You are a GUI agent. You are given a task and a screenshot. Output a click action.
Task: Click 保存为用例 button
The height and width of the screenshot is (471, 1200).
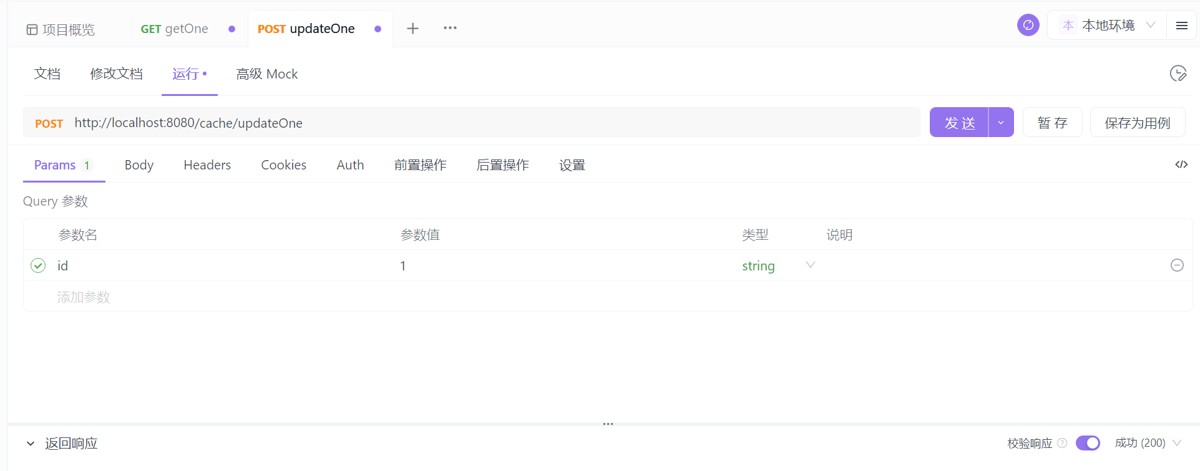(x=1137, y=123)
